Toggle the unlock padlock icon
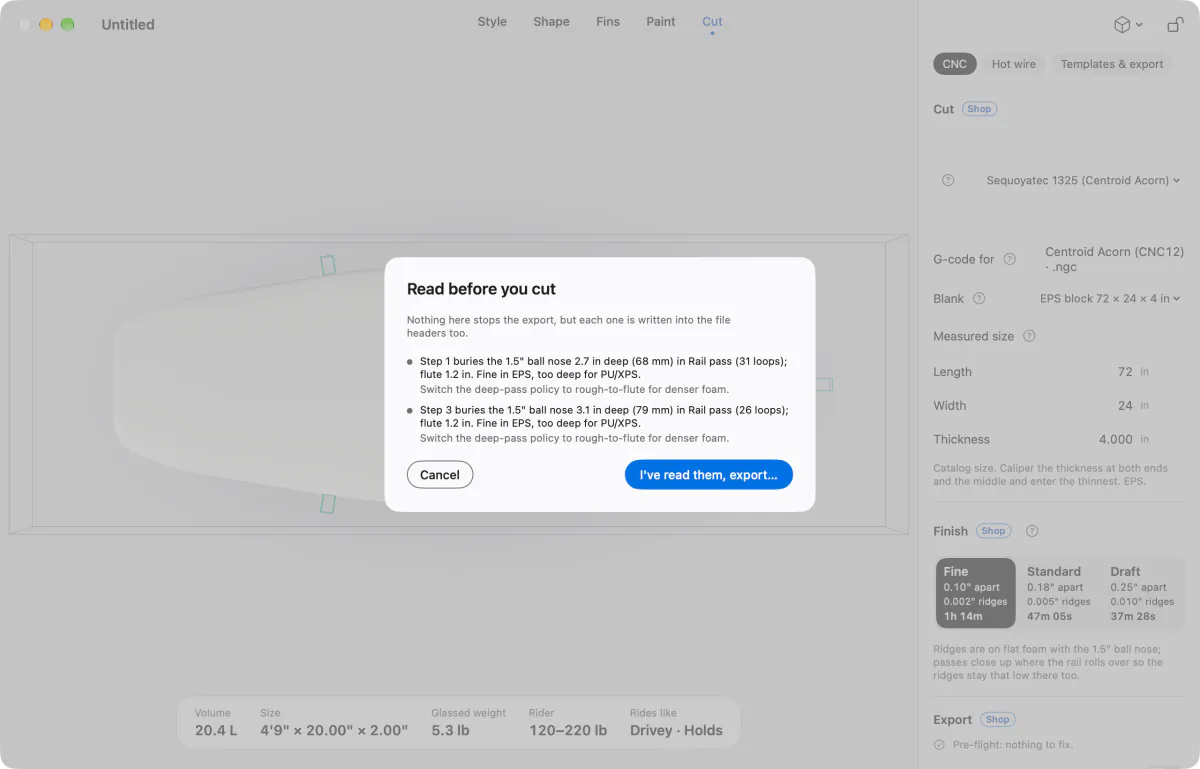1200x769 pixels. (1175, 24)
